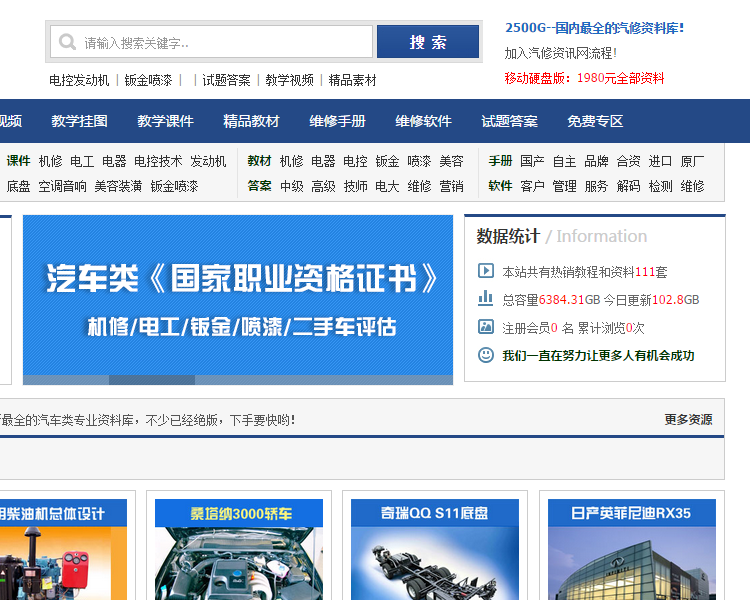This screenshot has height=600, width=750.
Task: Open 教学挂图 in the navigation bar
Action: [79, 121]
